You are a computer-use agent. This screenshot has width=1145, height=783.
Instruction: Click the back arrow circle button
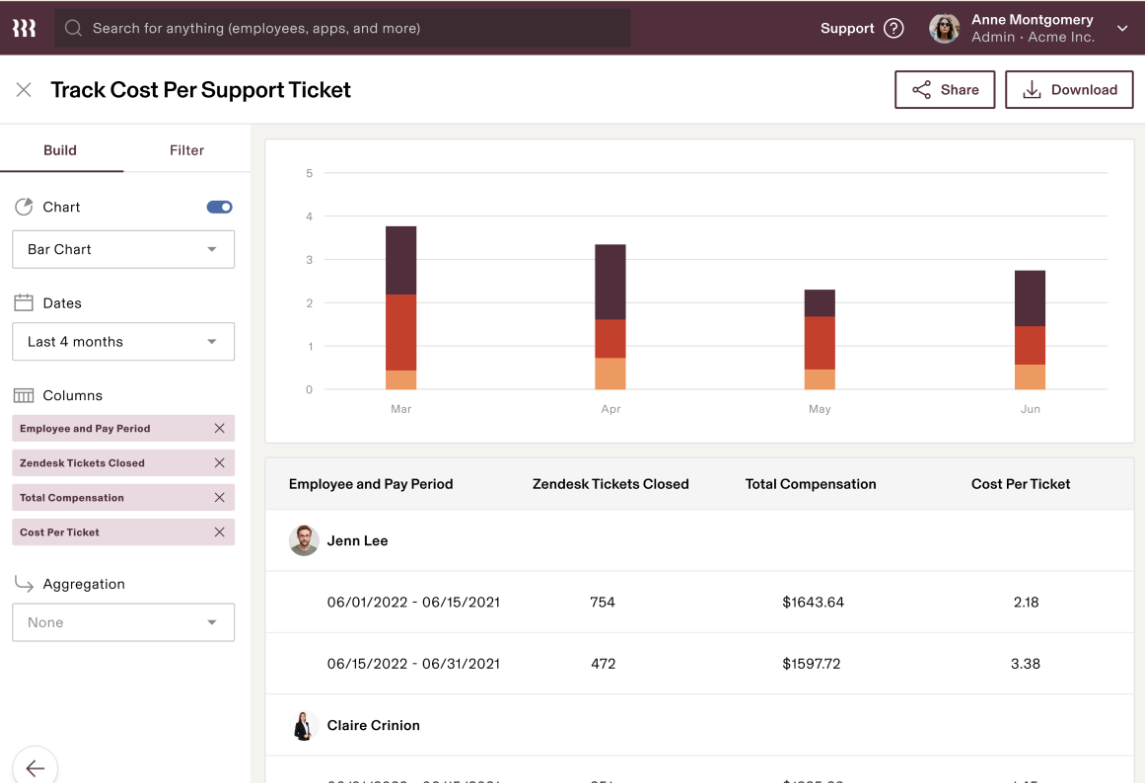(x=35, y=767)
